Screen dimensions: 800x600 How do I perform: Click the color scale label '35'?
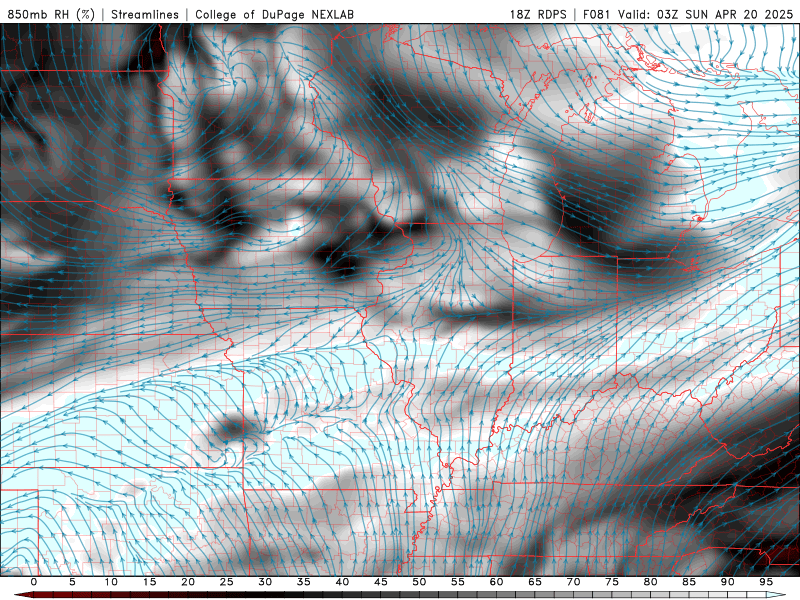[304, 582]
